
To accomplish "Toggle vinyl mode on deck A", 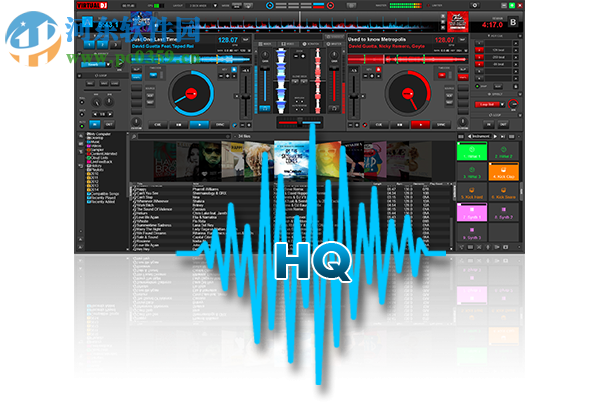I will pyautogui.click(x=136, y=77).
